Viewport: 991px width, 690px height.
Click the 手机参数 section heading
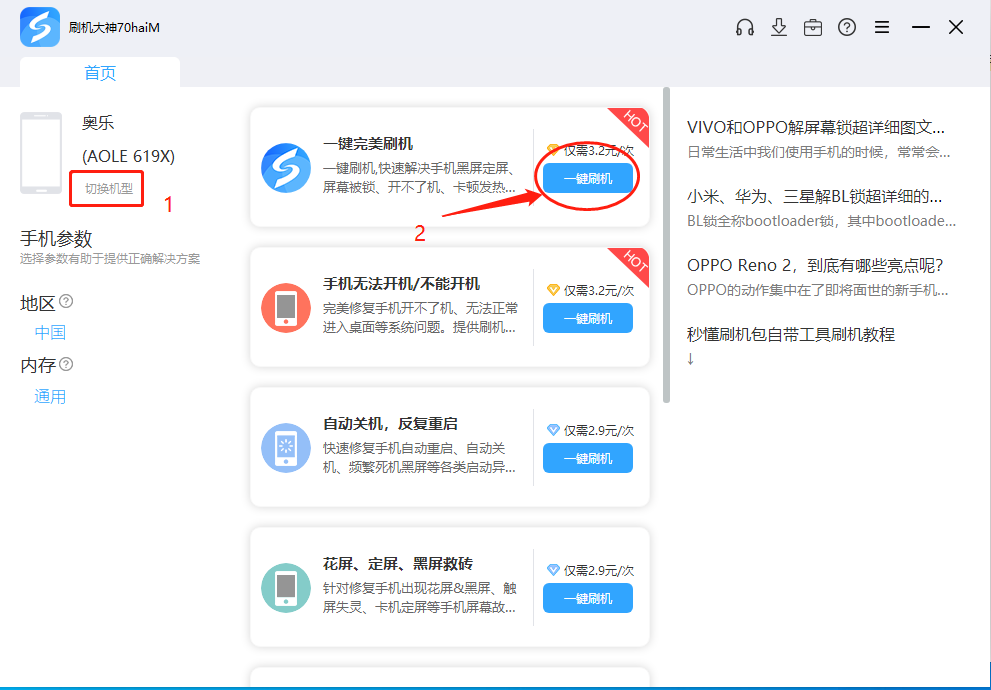coord(56,239)
